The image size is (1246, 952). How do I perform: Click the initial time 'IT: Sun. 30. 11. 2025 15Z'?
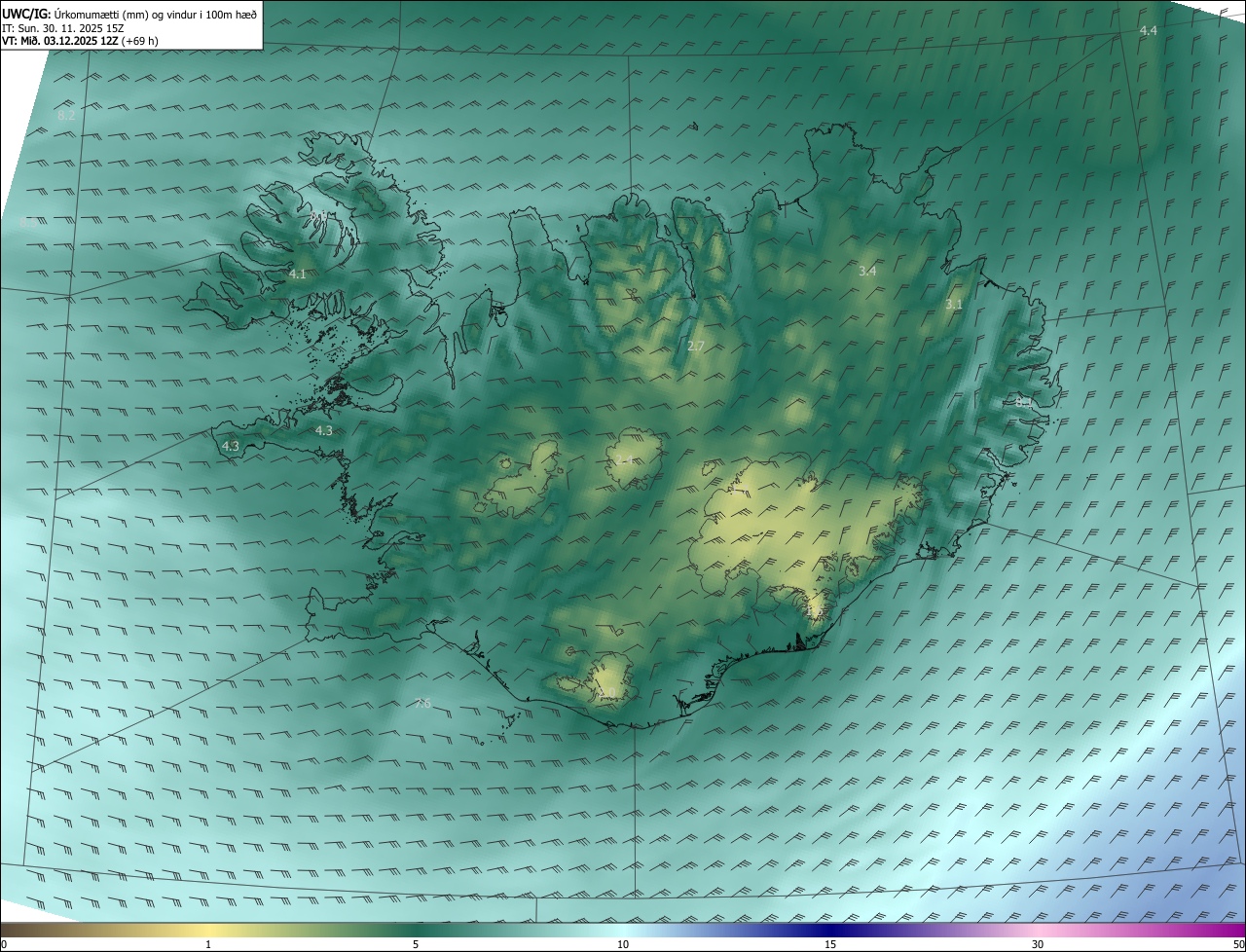(62, 28)
